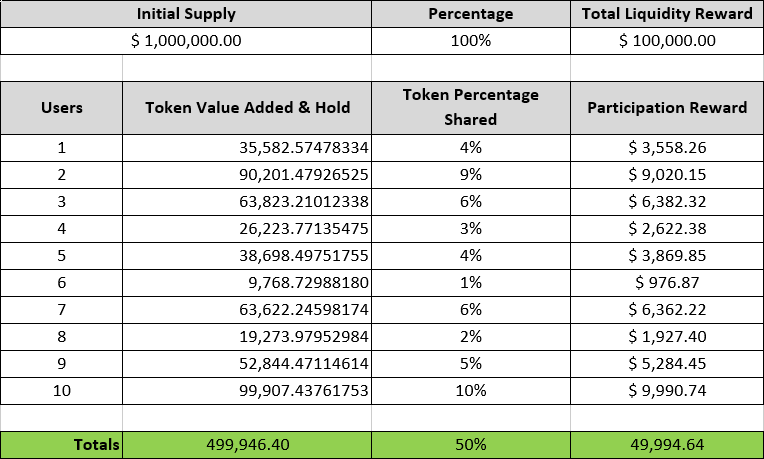
Task: Click the Users column header
Action: click(62, 107)
